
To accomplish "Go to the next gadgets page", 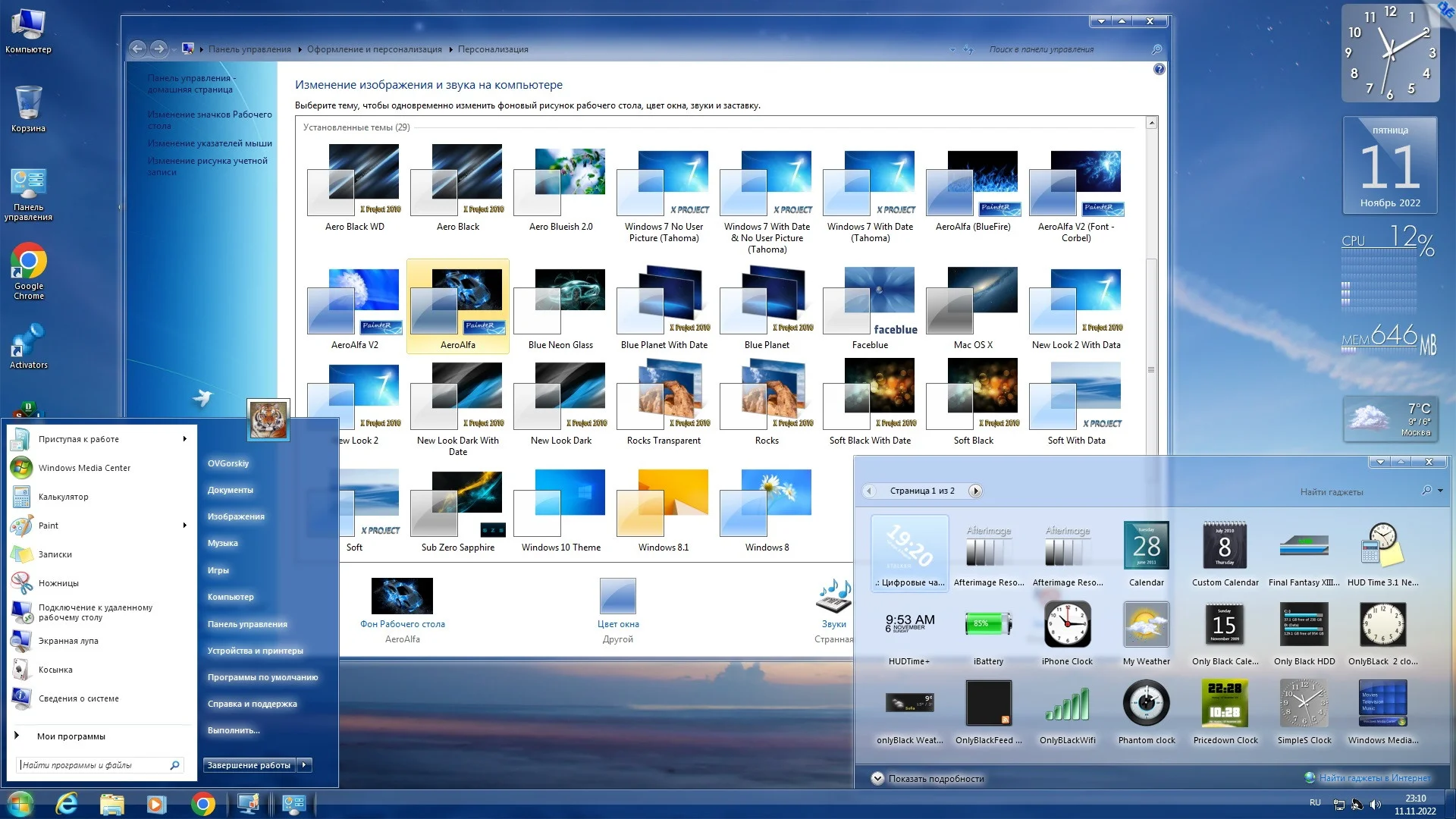I will tap(976, 491).
